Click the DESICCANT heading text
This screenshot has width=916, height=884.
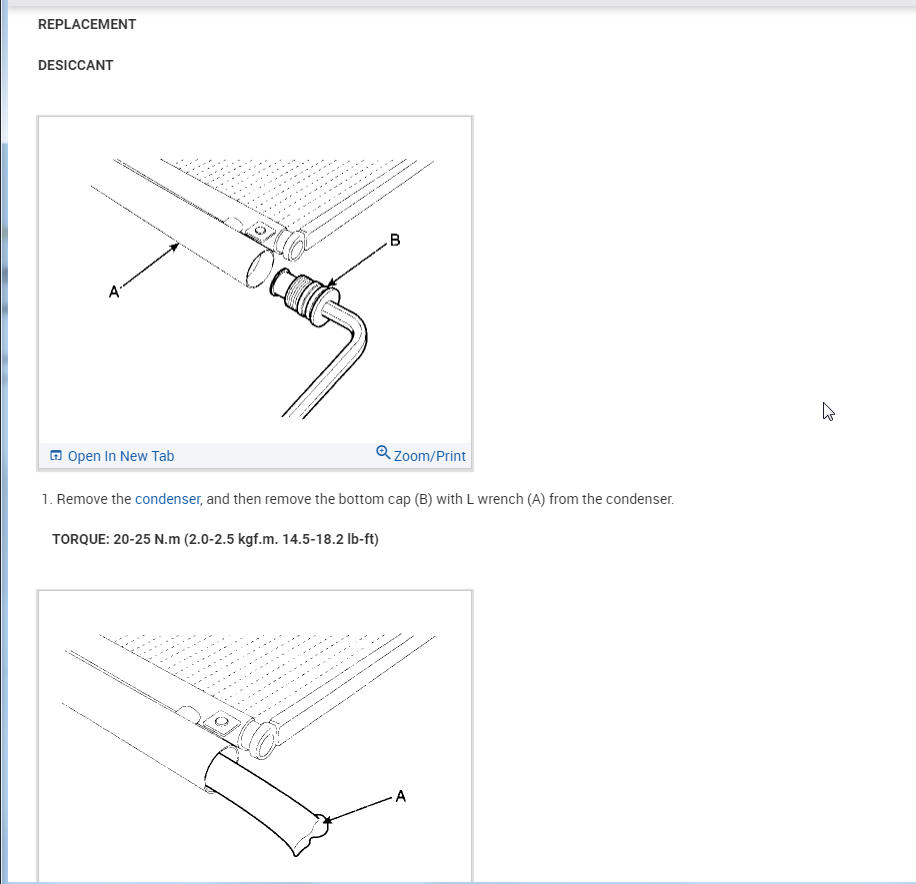pos(75,65)
